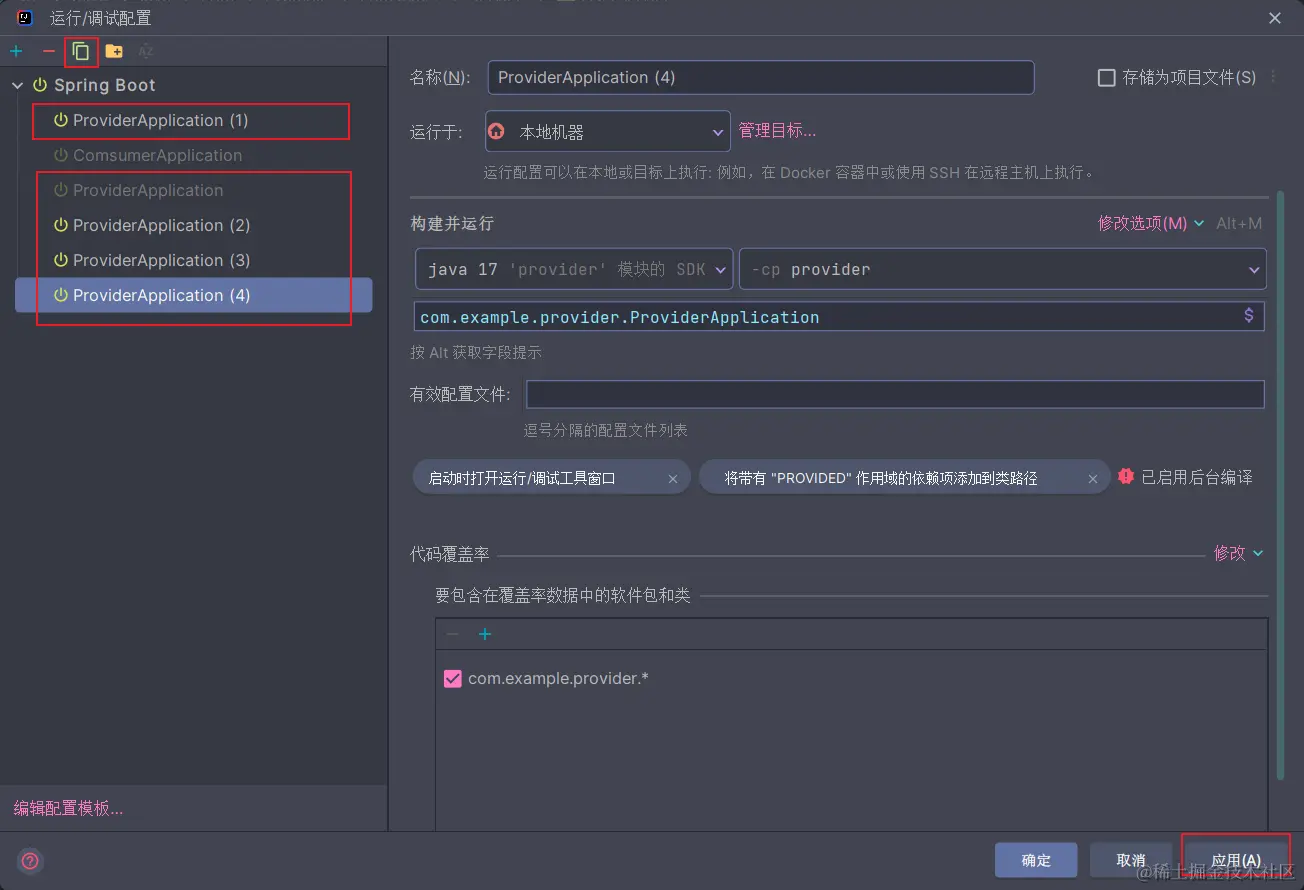1304x890 pixels.
Task: Click the com.example.provider.* package entry
Action: 559,679
